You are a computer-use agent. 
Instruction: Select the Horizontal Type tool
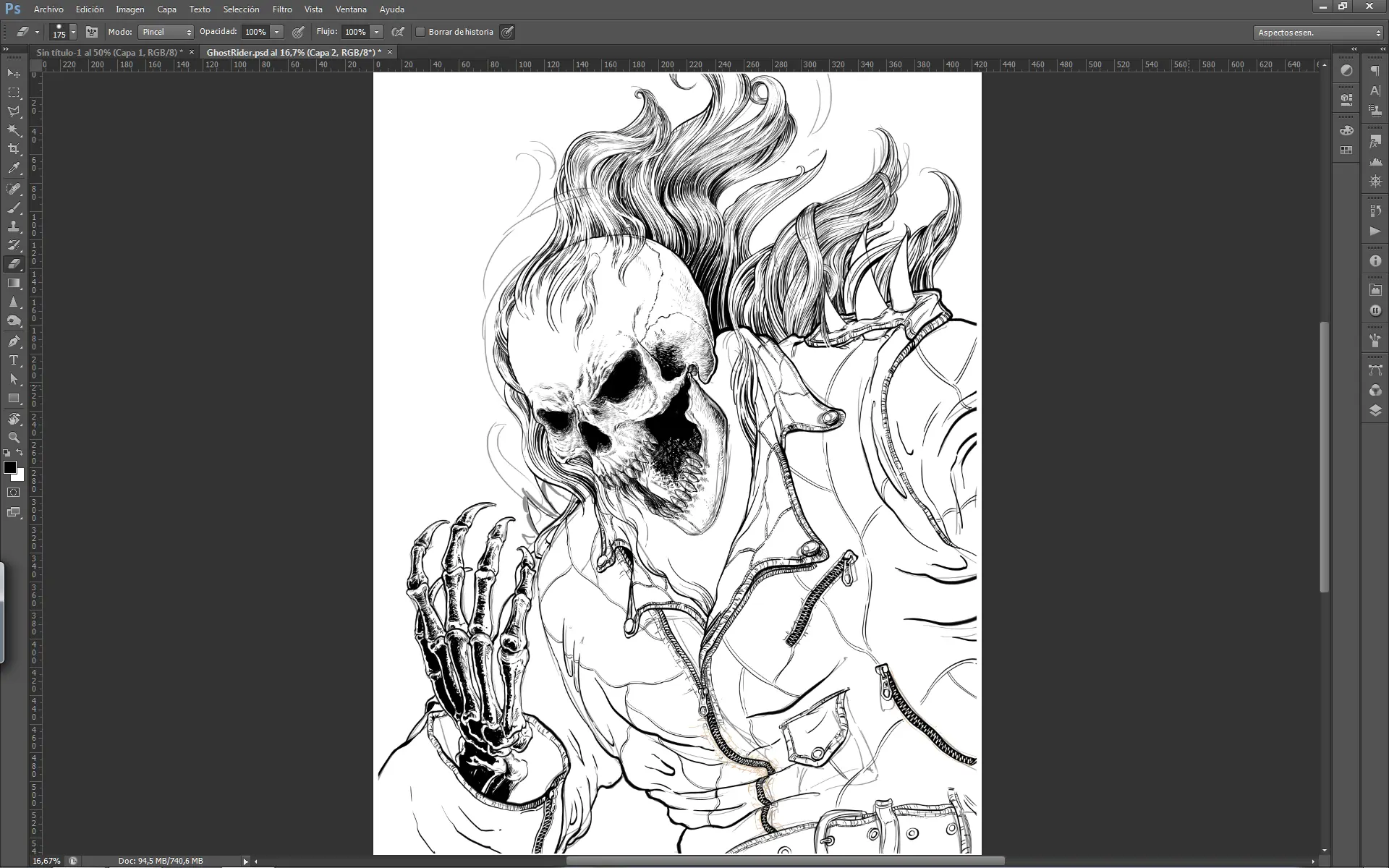(x=14, y=360)
